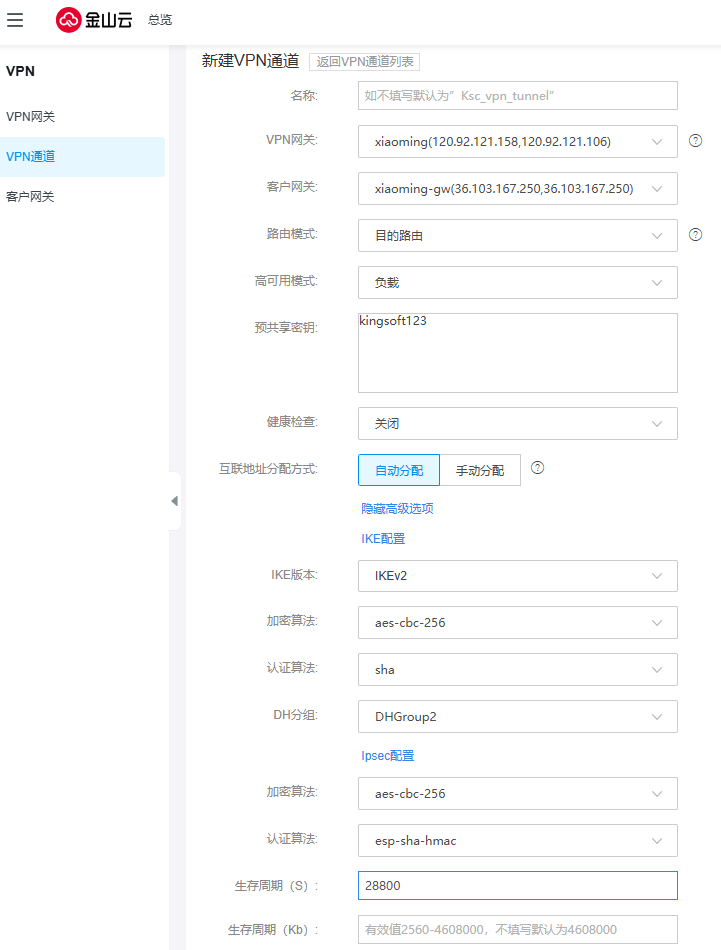
Task: Open the IKE版本 dropdown
Action: (517, 576)
